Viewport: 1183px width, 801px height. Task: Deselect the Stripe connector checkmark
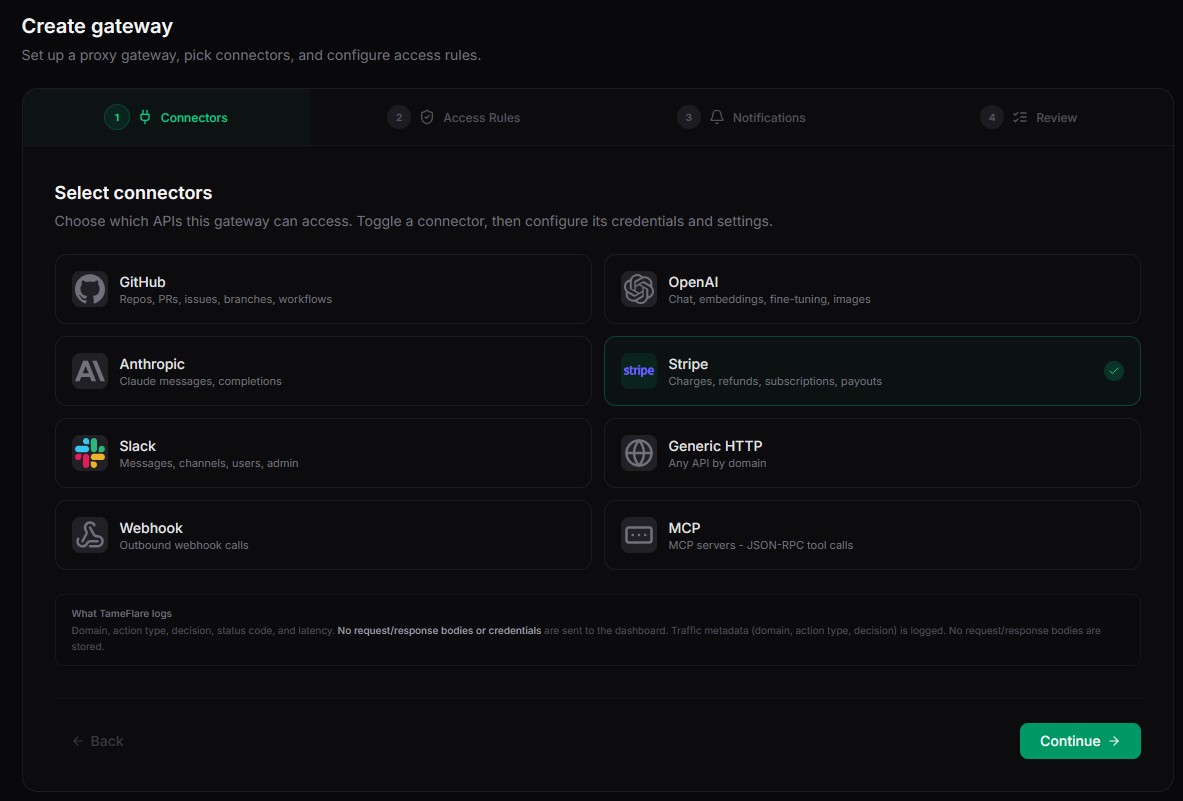coord(1113,371)
